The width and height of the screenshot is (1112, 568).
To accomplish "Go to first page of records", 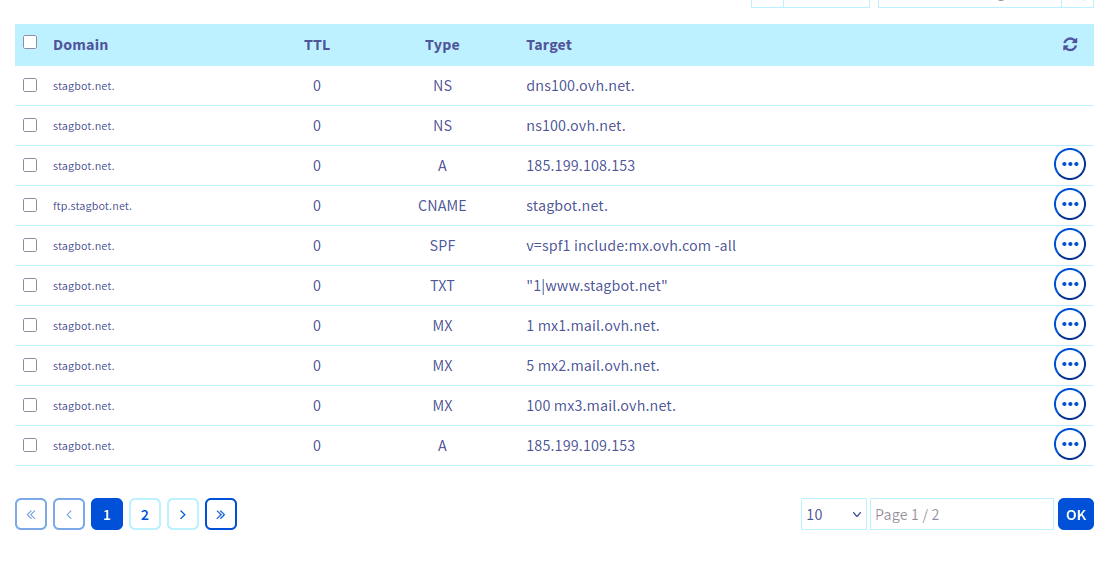I will pyautogui.click(x=30, y=514).
